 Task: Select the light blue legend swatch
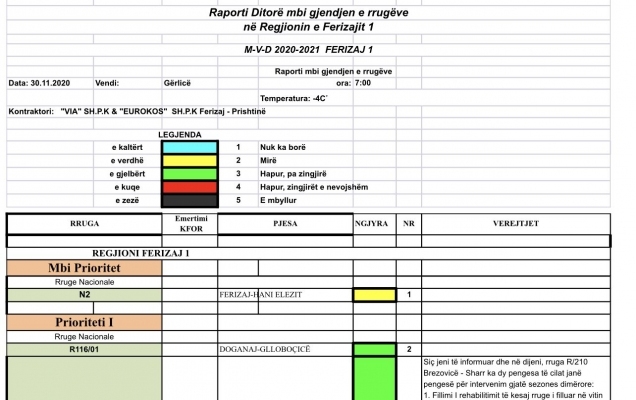[190, 147]
